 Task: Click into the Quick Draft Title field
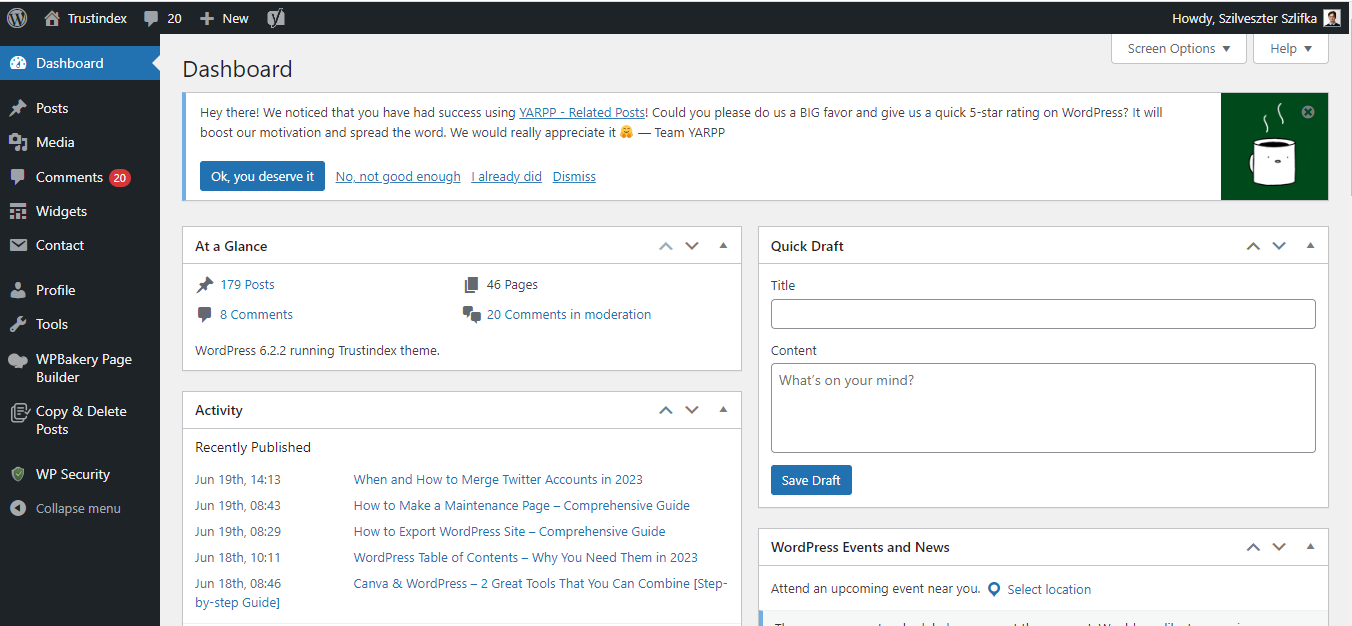pos(1043,313)
